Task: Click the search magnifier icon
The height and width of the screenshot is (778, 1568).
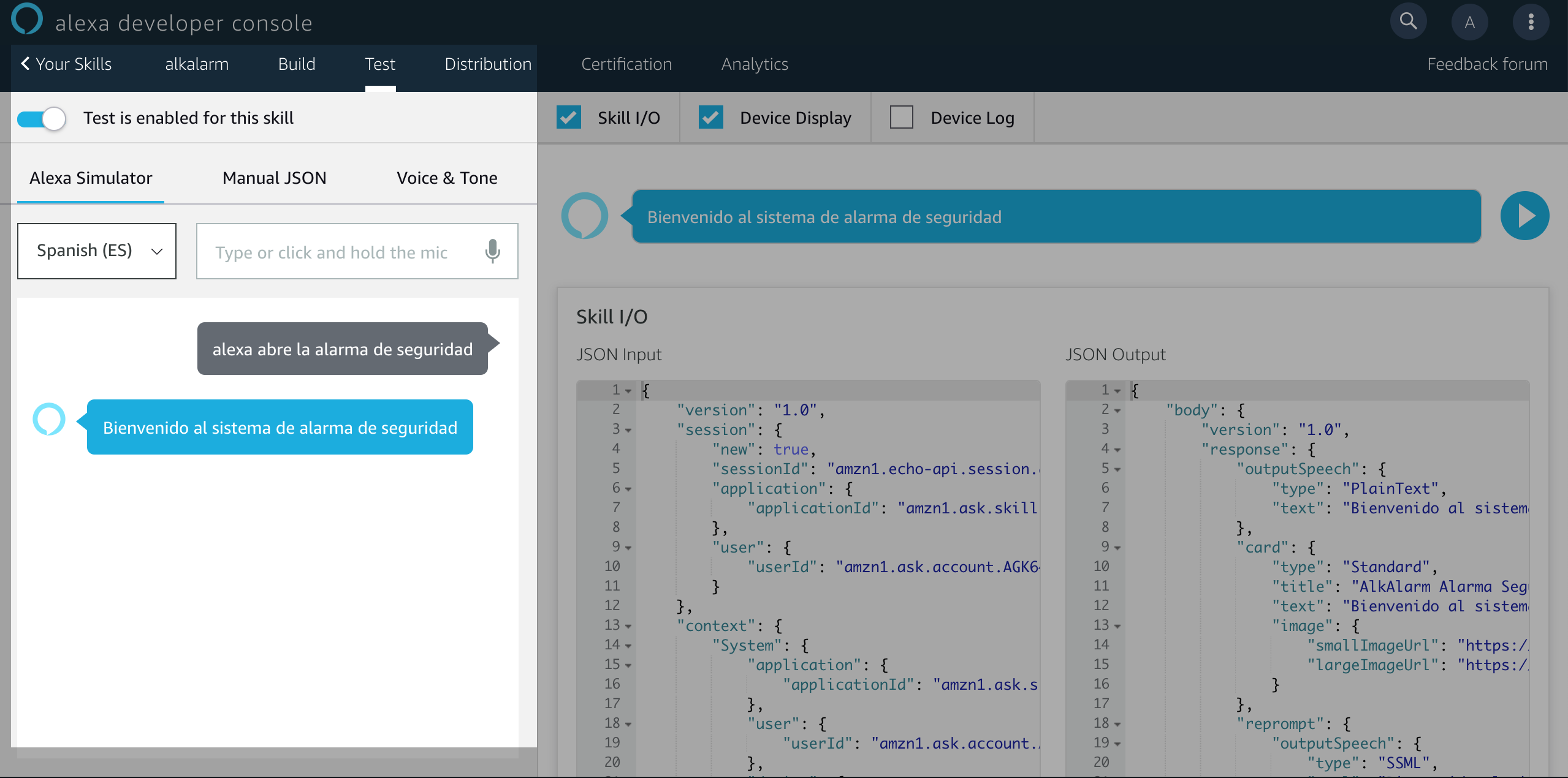Action: [1408, 22]
